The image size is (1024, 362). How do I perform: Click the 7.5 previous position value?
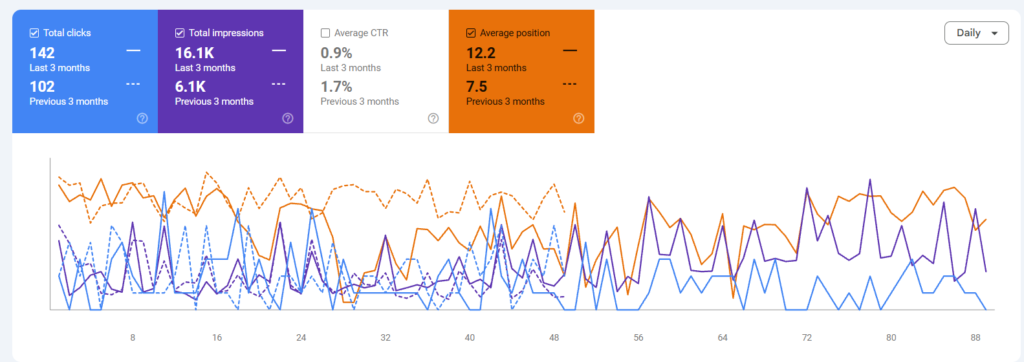477,87
